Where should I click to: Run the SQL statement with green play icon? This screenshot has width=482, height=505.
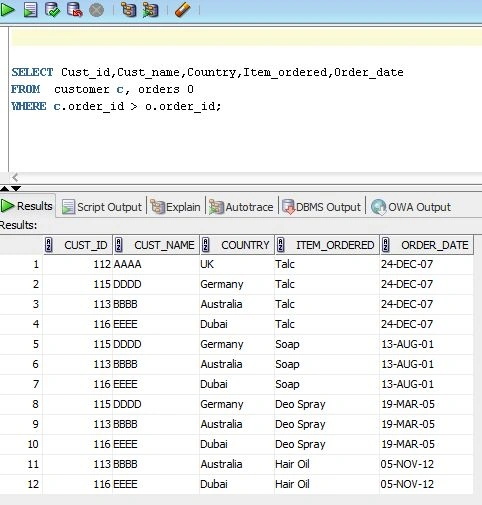(7, 10)
